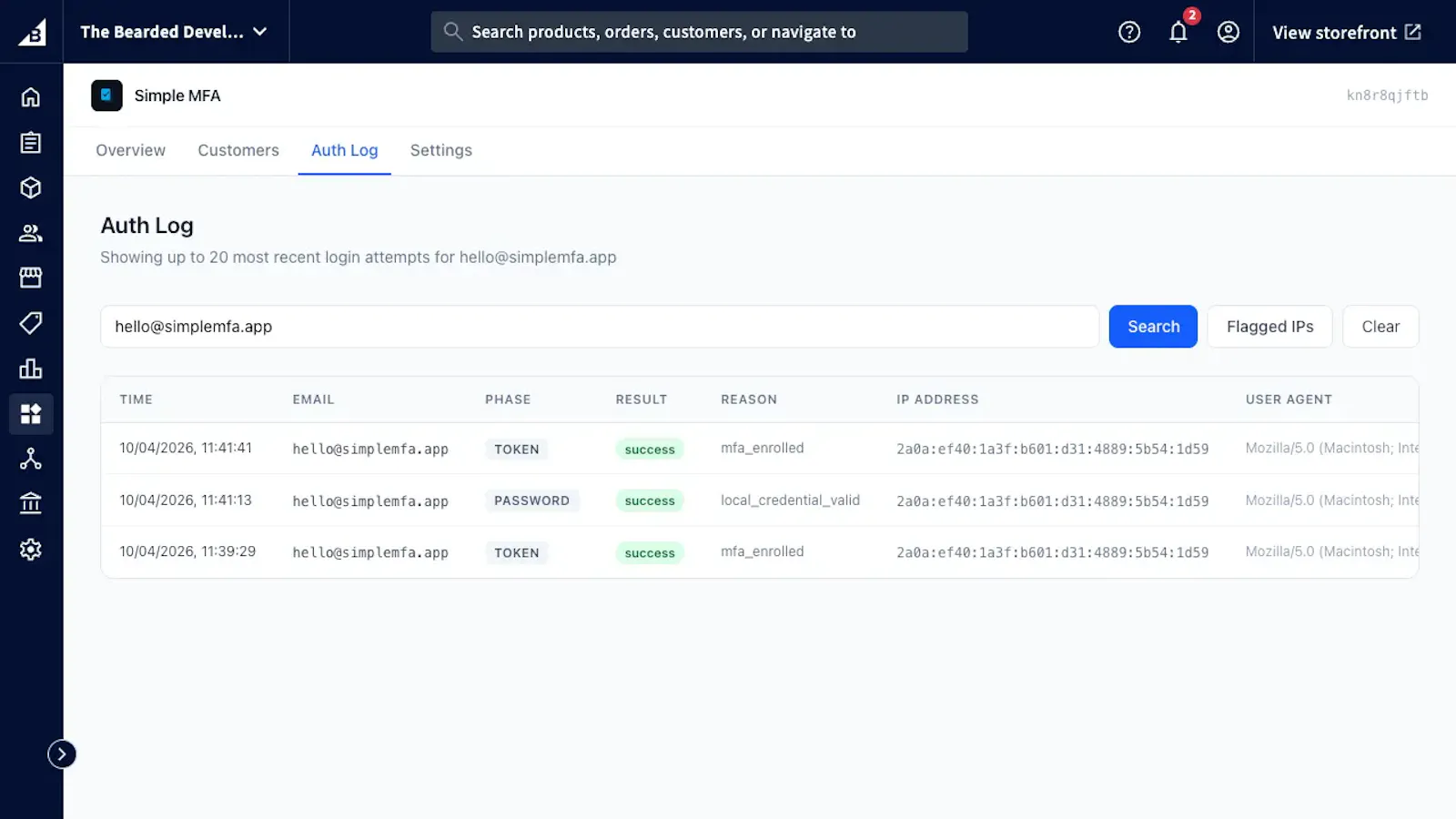Image resolution: width=1456 pixels, height=819 pixels.
Task: Open the Analytics bar chart sidebar icon
Action: 31,369
